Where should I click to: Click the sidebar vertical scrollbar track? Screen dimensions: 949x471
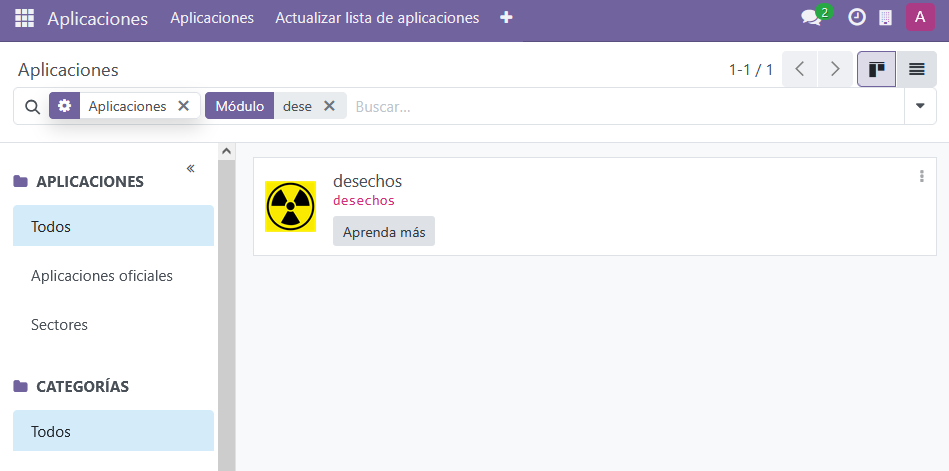[226, 315]
